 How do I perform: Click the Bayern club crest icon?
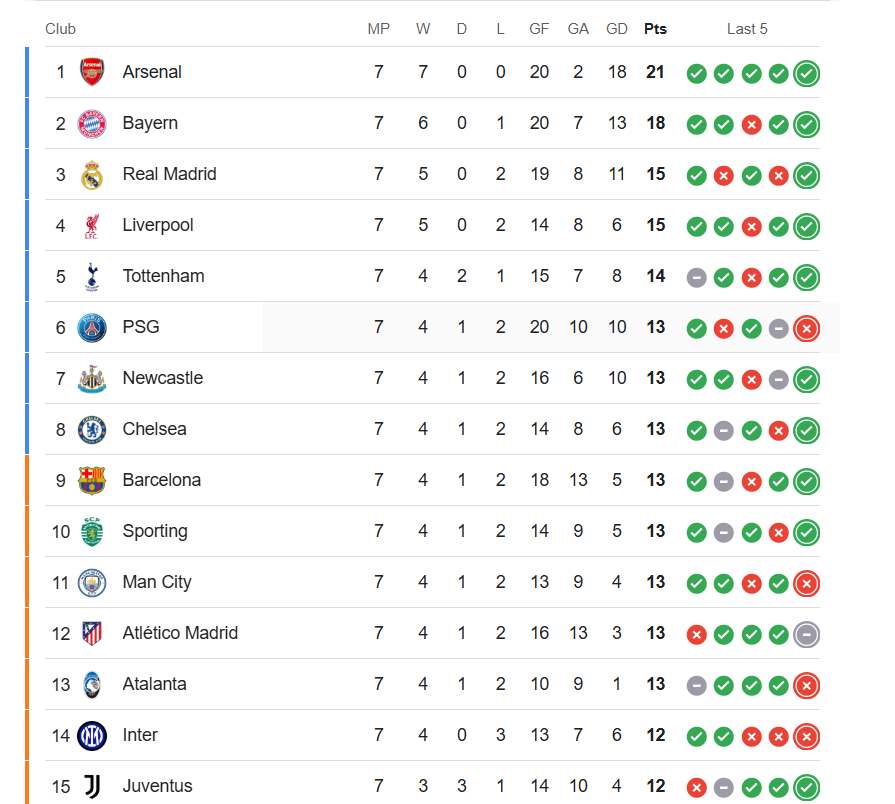coord(92,123)
